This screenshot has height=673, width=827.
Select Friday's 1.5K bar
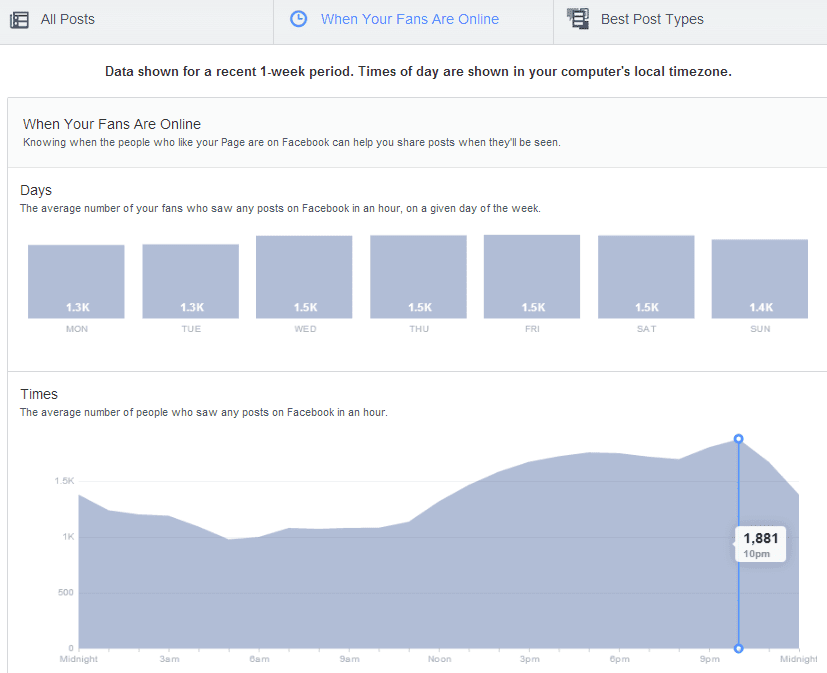[x=531, y=277]
